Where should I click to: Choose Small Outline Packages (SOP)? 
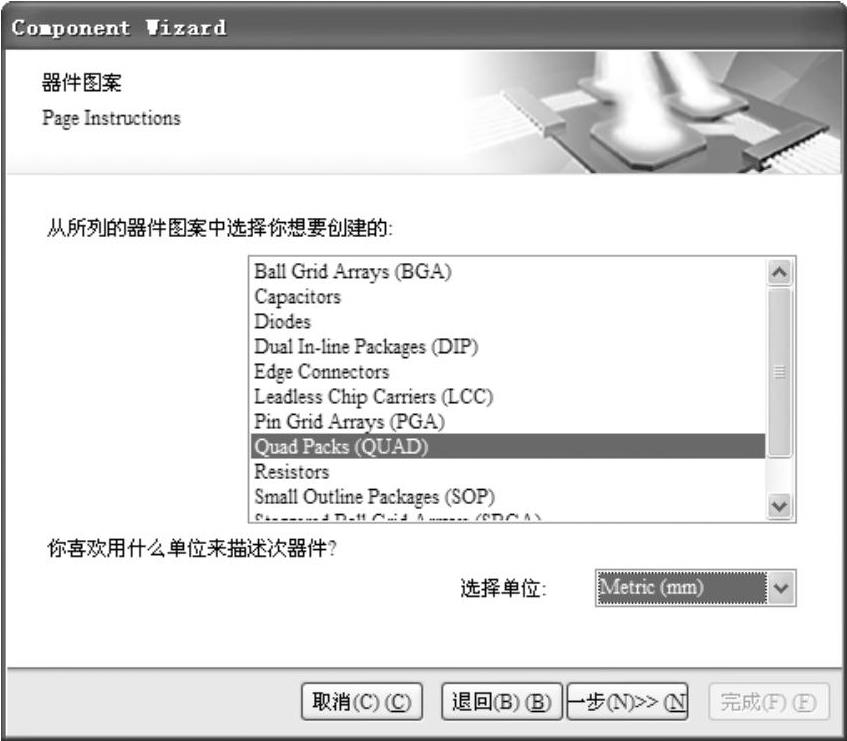[x=508, y=496]
